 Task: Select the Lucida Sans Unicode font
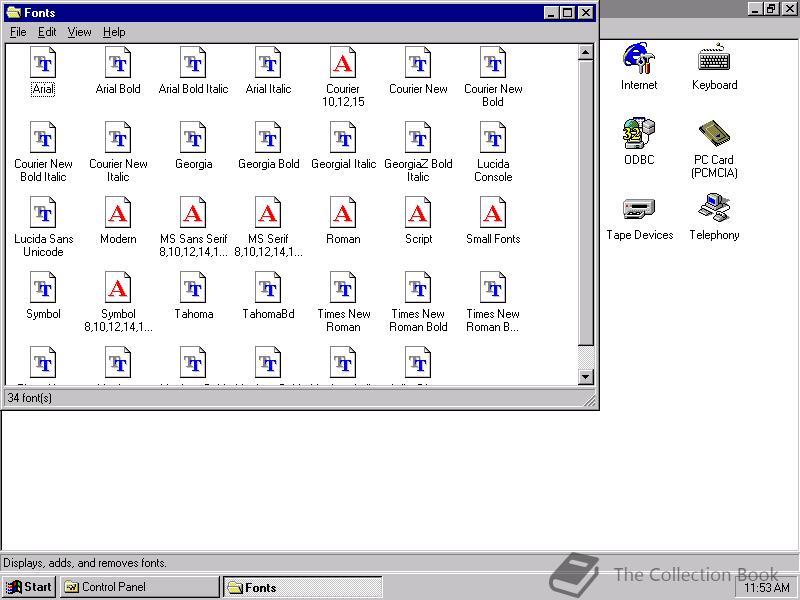(x=43, y=213)
